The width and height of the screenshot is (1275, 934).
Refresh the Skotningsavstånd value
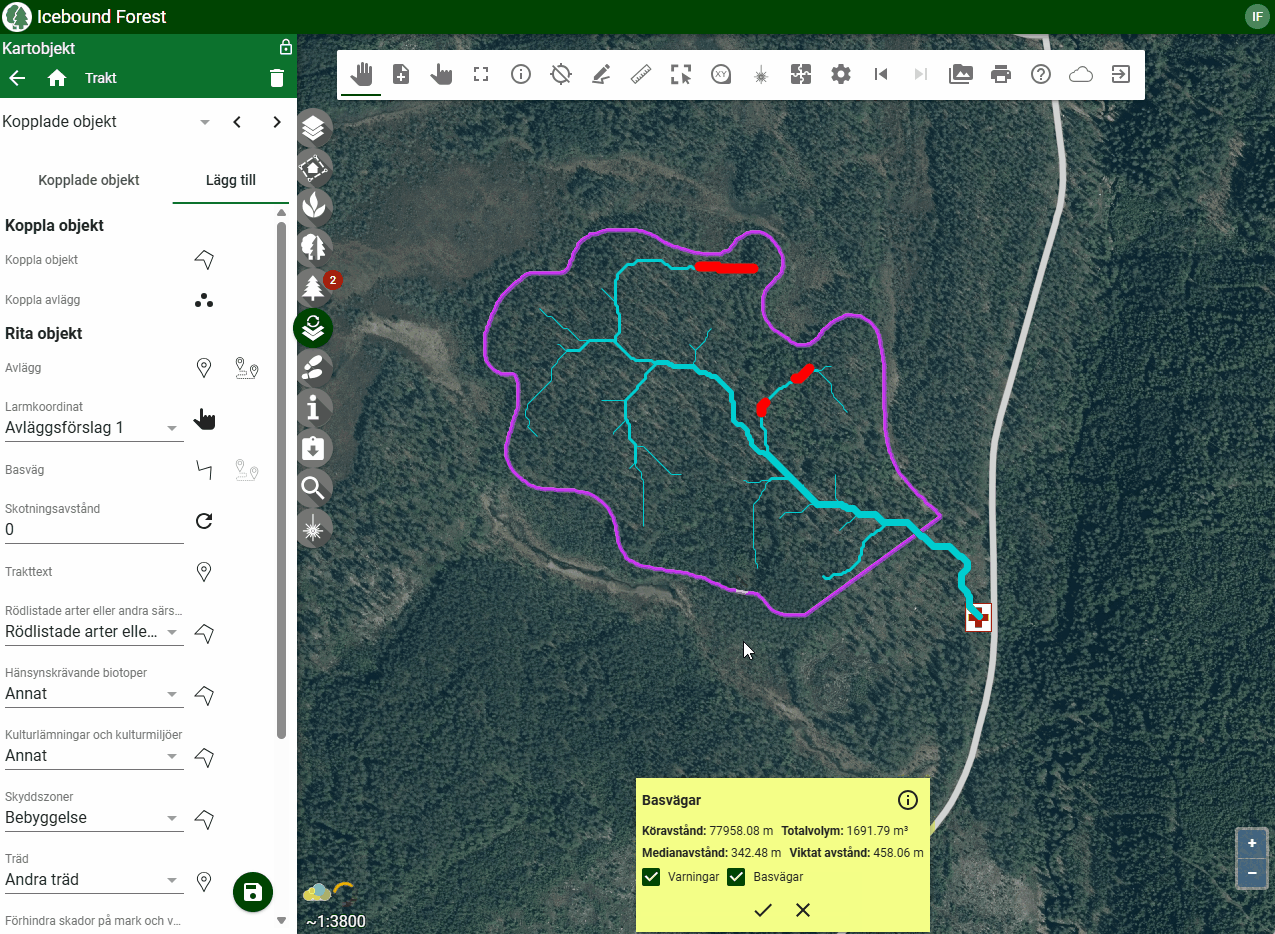[204, 521]
